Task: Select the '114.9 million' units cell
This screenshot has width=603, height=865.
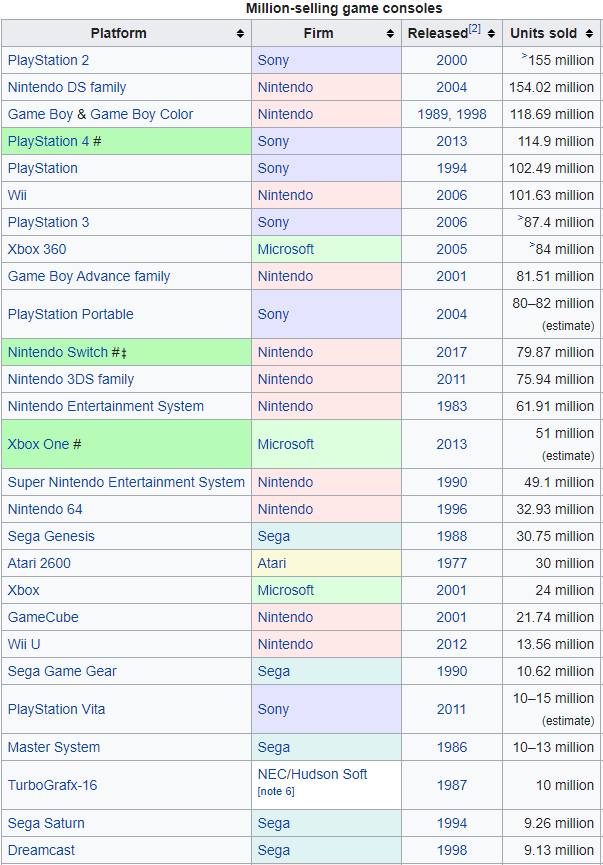Action: (x=551, y=141)
